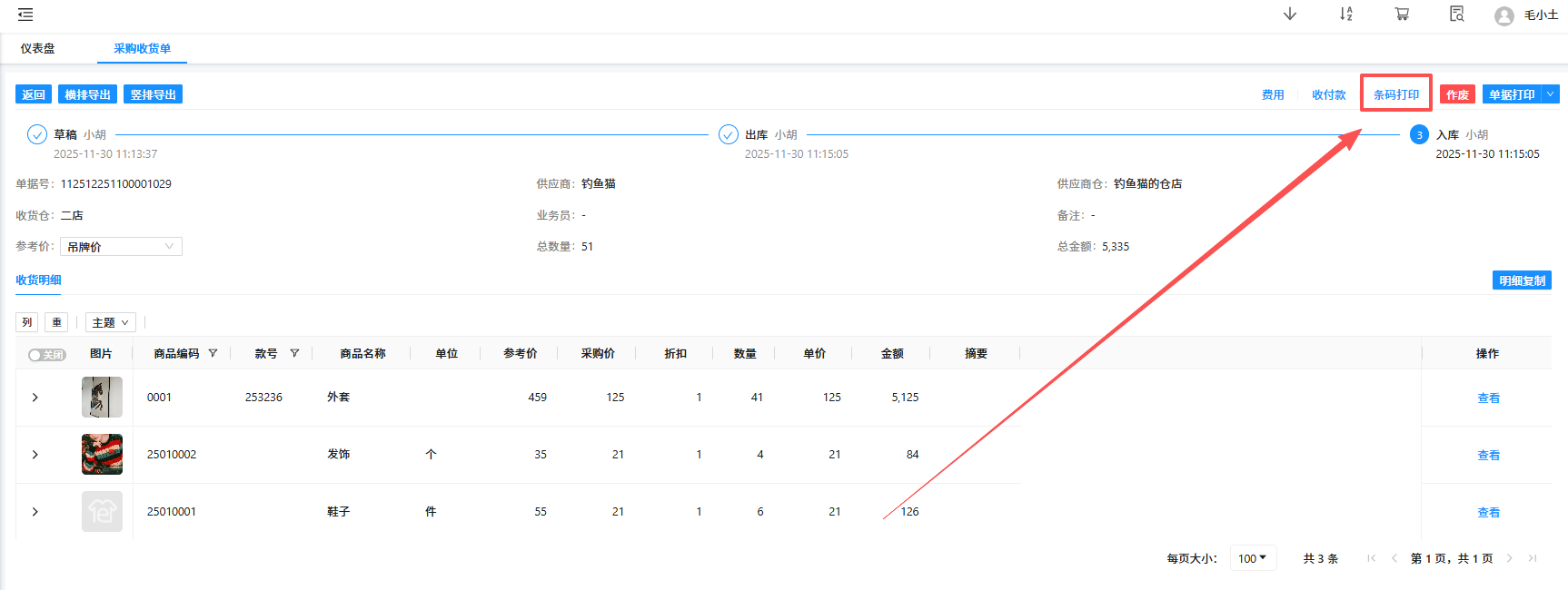Click the download arrow icon in top bar

click(1289, 15)
